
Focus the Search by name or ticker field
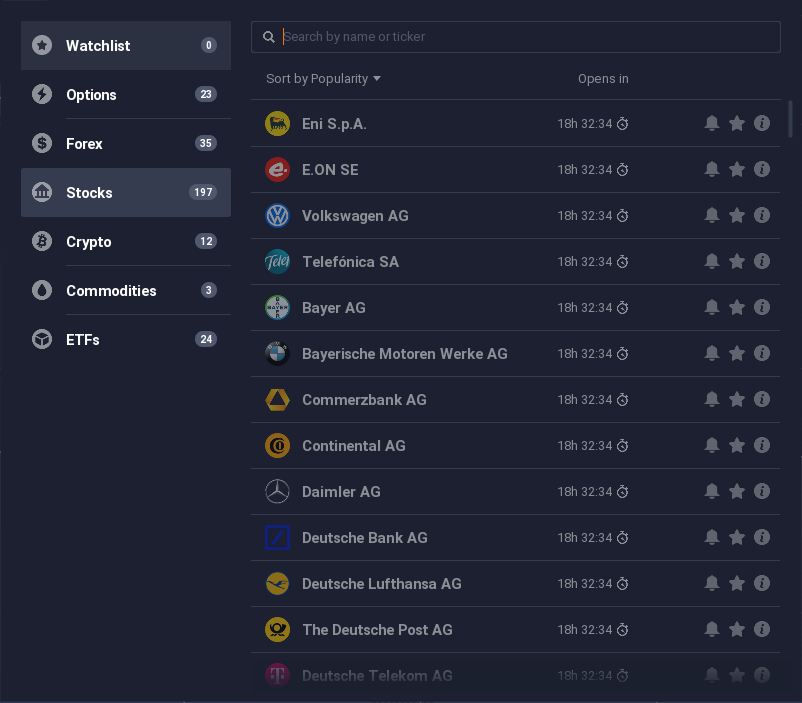click(516, 37)
